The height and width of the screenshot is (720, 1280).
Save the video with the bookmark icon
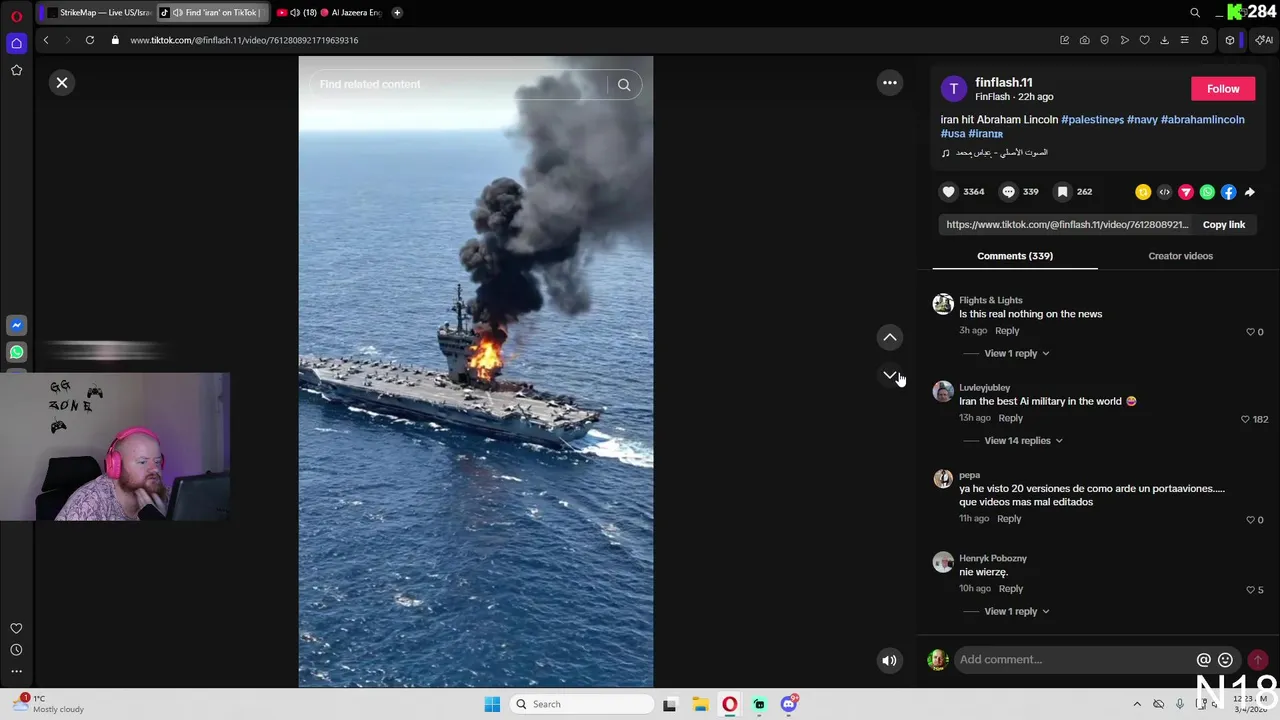[1062, 191]
